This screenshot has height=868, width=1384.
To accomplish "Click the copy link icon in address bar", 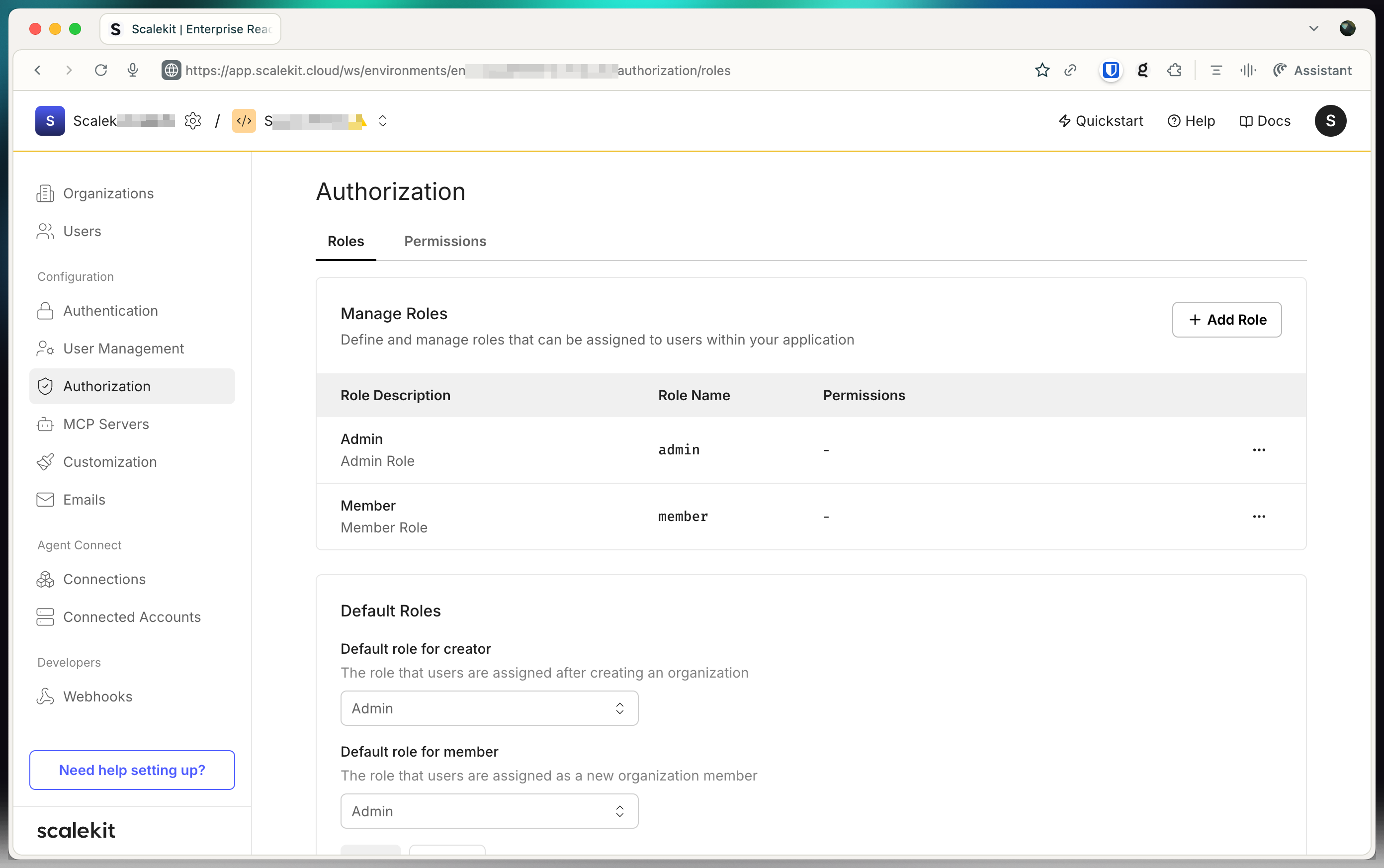I will coord(1070,70).
